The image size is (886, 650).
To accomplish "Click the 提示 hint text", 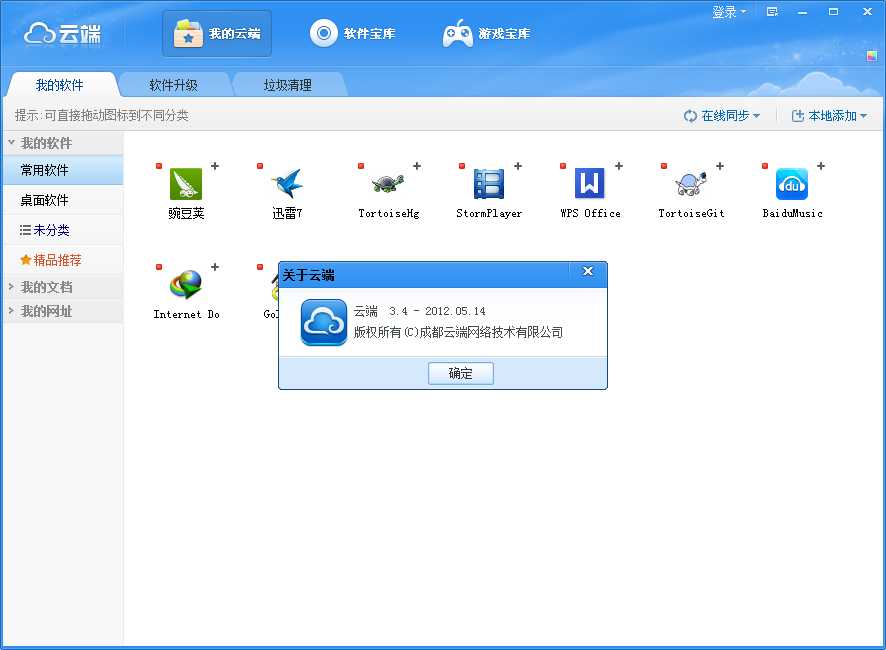I will (101, 115).
